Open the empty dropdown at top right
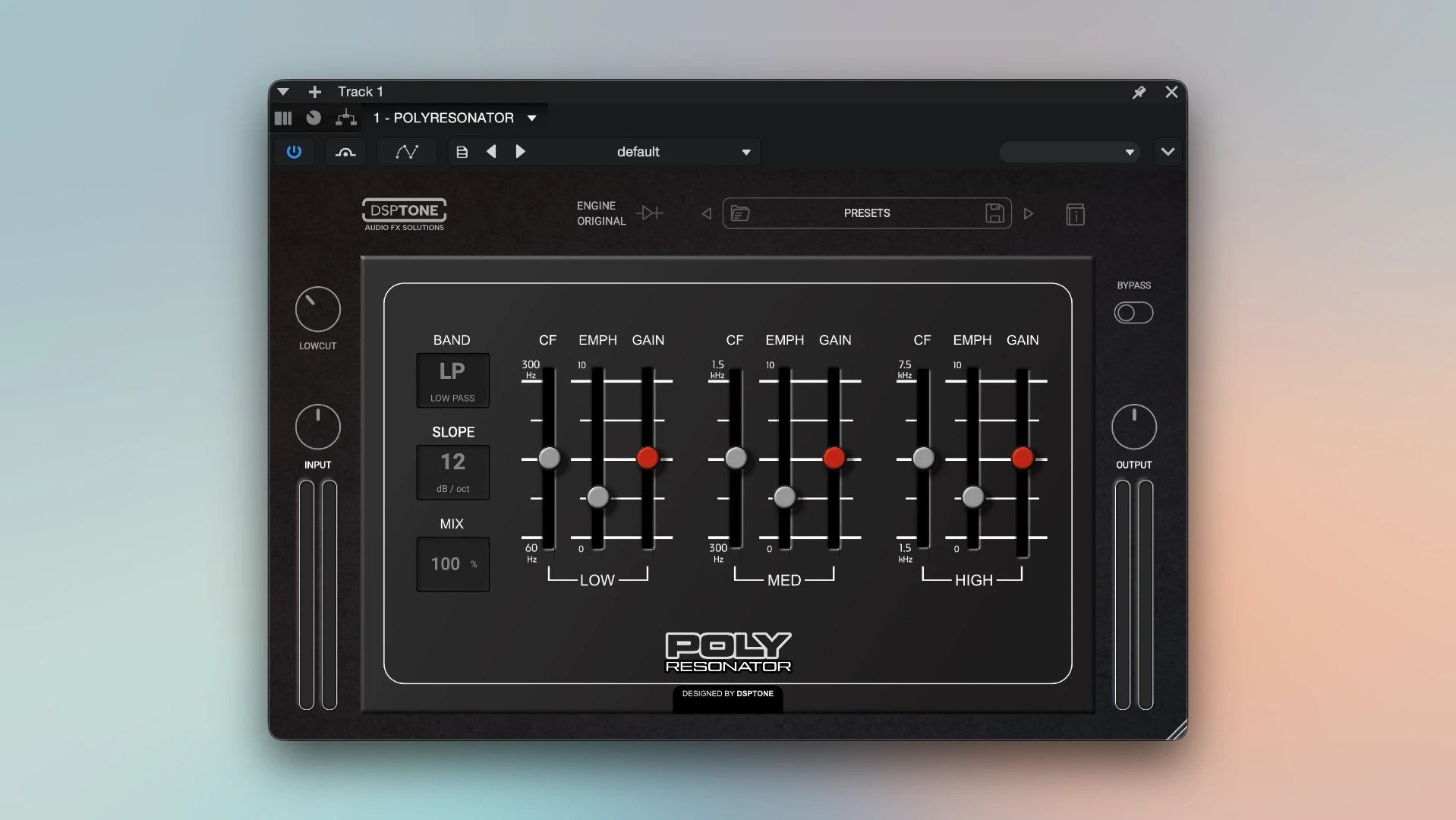Image resolution: width=1456 pixels, height=820 pixels. pos(1069,152)
